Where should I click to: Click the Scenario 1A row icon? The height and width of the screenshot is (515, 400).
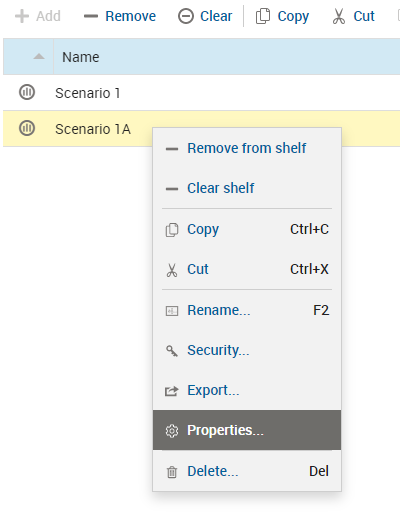(27, 128)
